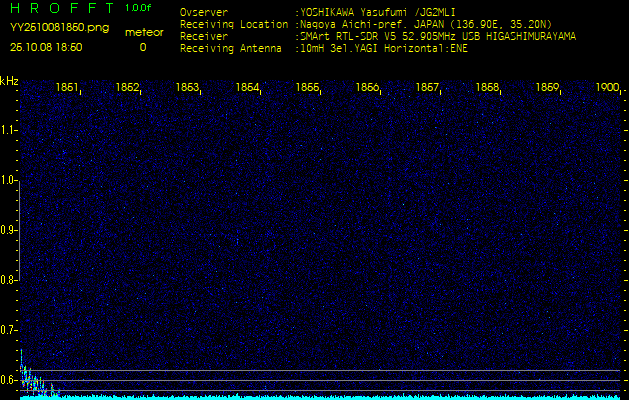Click the 1858 time marker
Image resolution: width=629 pixels, height=400 pixels.
487,87
